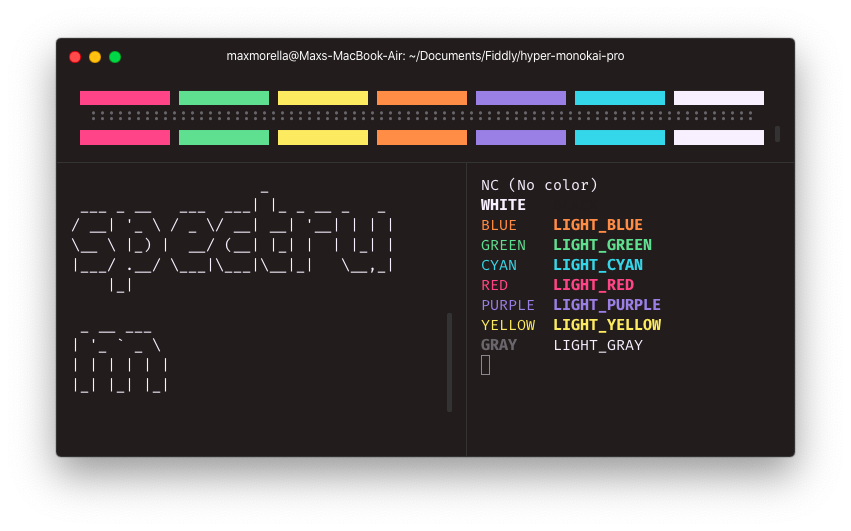The height and width of the screenshot is (531, 851).
Task: Click the green maximize window button
Action: (115, 57)
